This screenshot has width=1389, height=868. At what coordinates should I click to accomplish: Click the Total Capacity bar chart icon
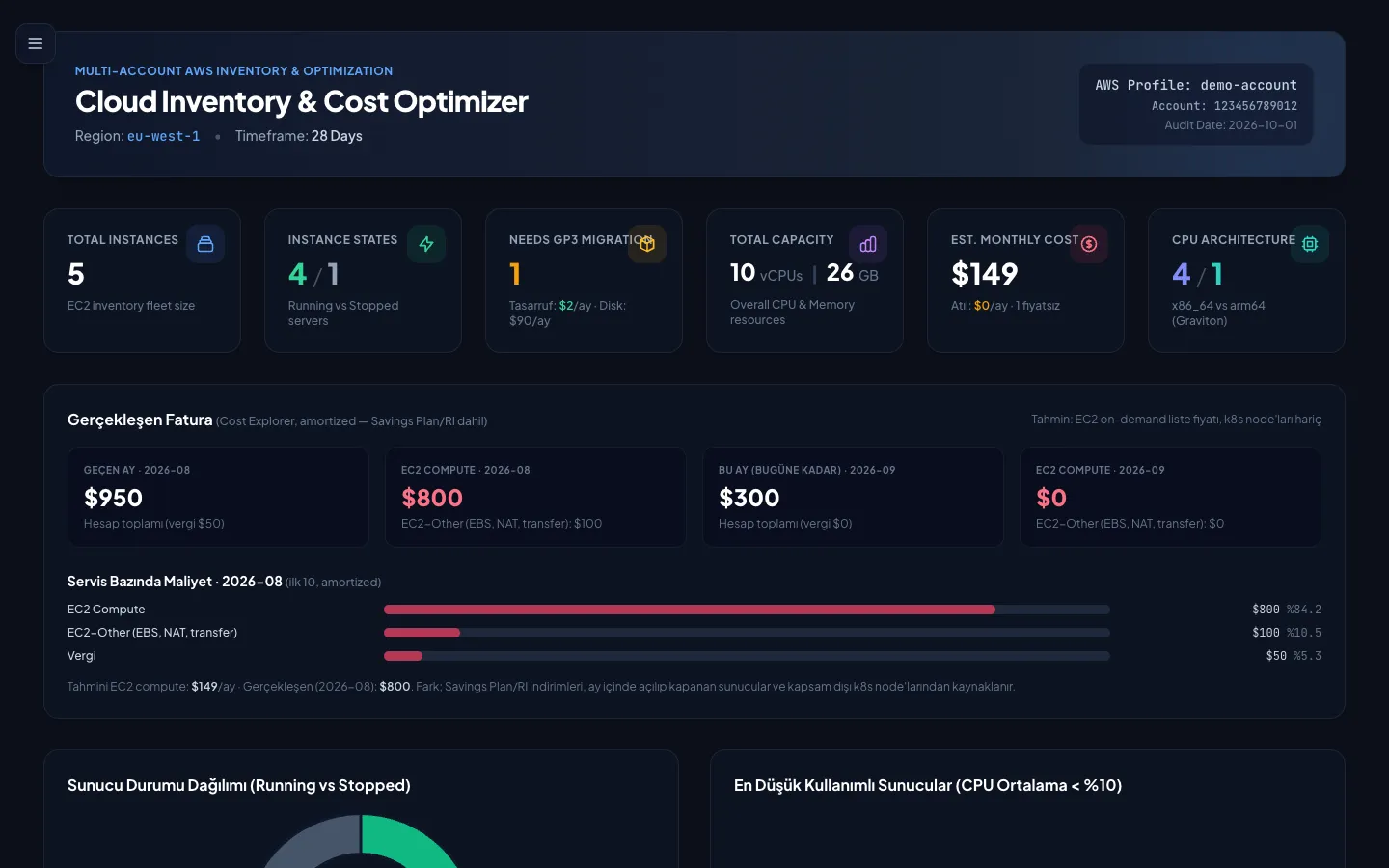click(x=868, y=244)
